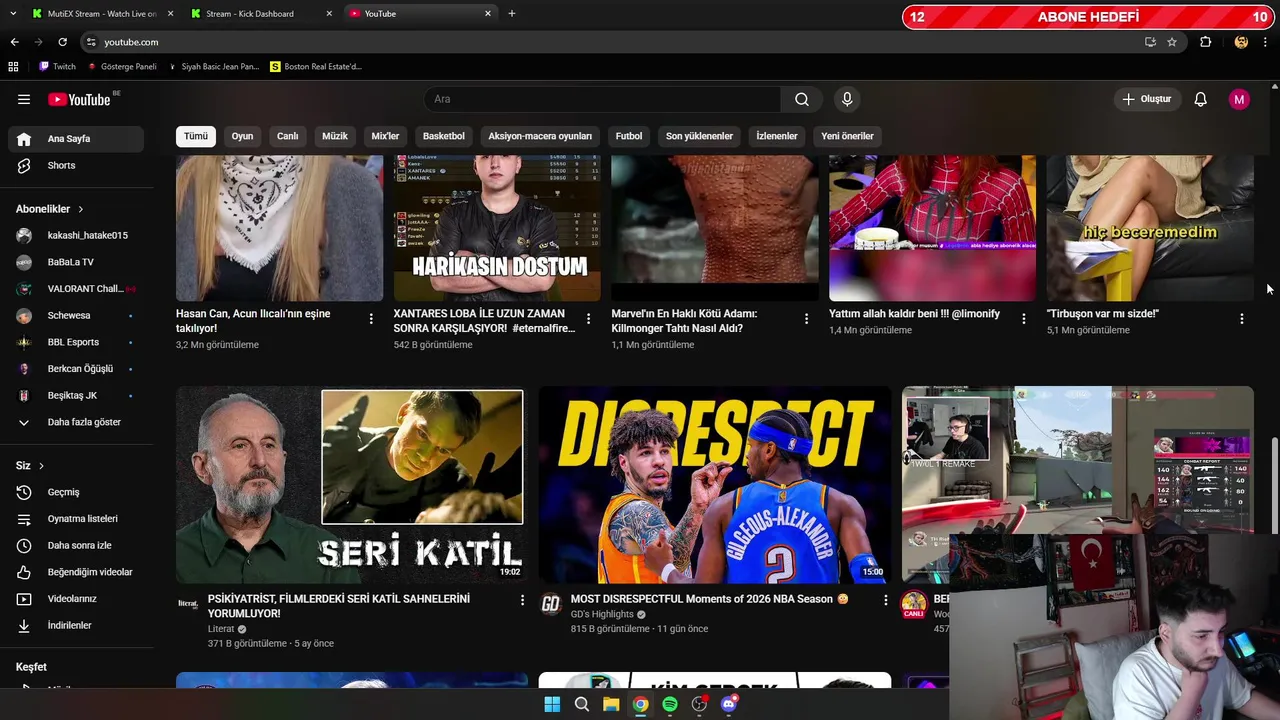Open options for XANTARES LOBA video
The image size is (1280, 720).
coord(588,319)
